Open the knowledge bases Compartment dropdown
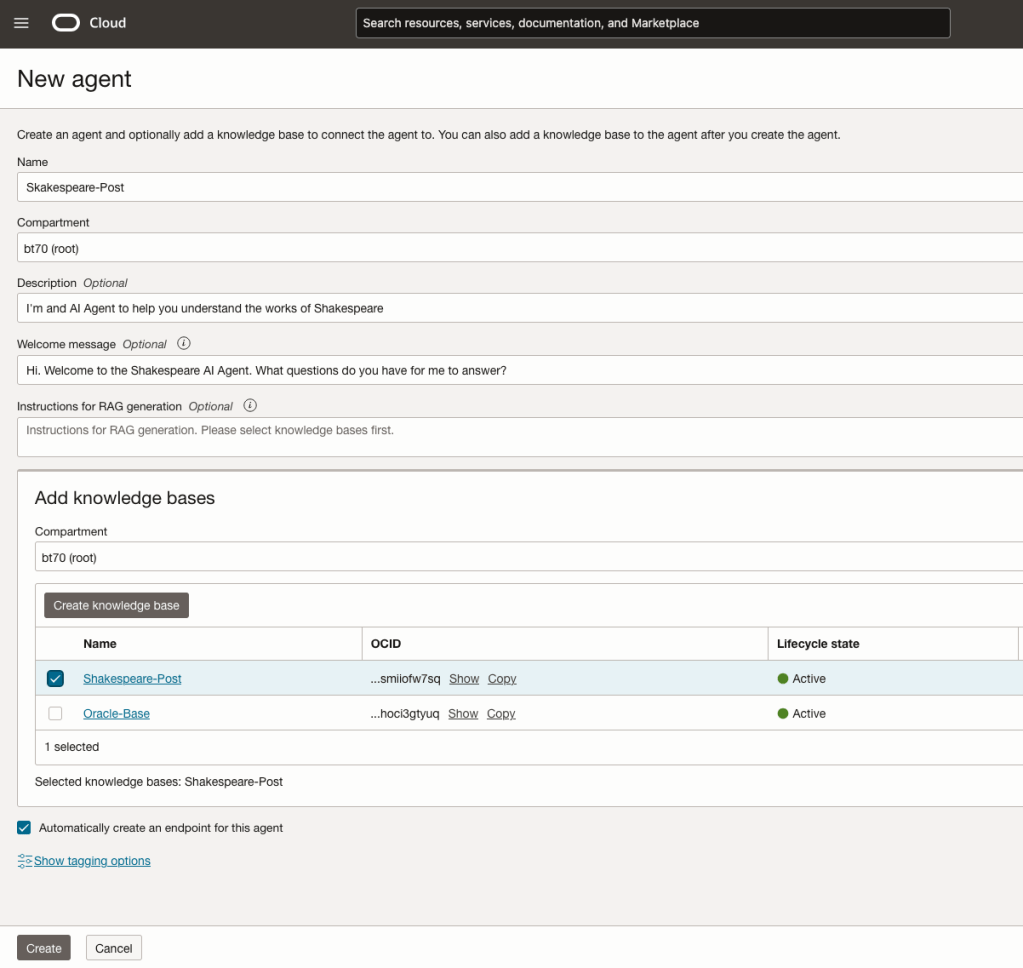The height and width of the screenshot is (968, 1023). click(x=527, y=557)
